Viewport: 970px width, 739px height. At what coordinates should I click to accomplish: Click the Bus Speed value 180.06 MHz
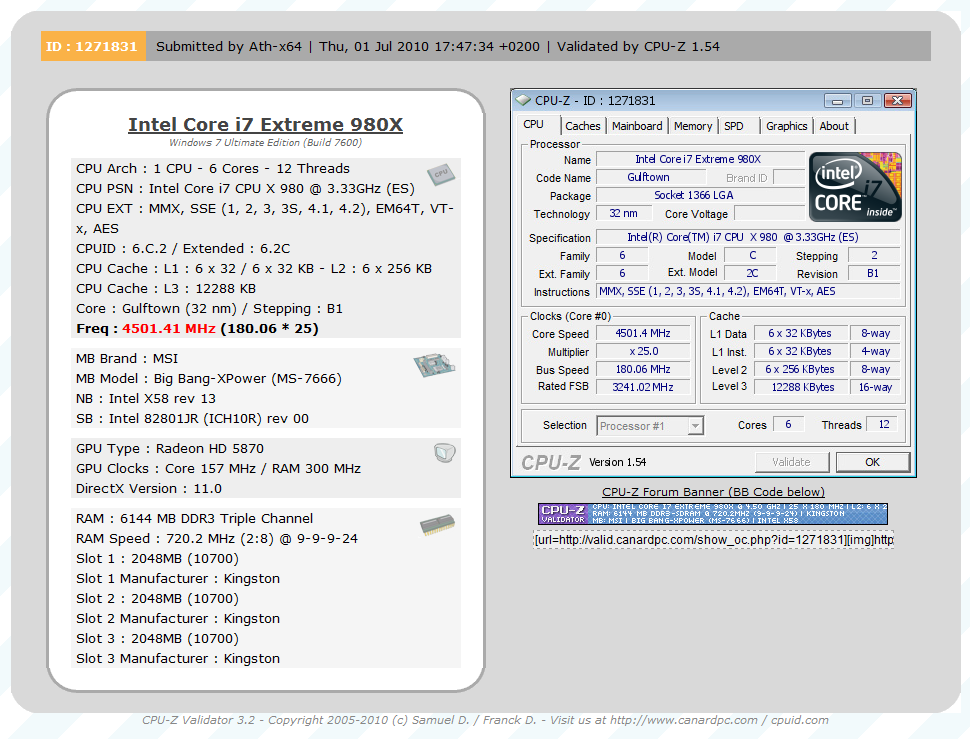point(643,369)
